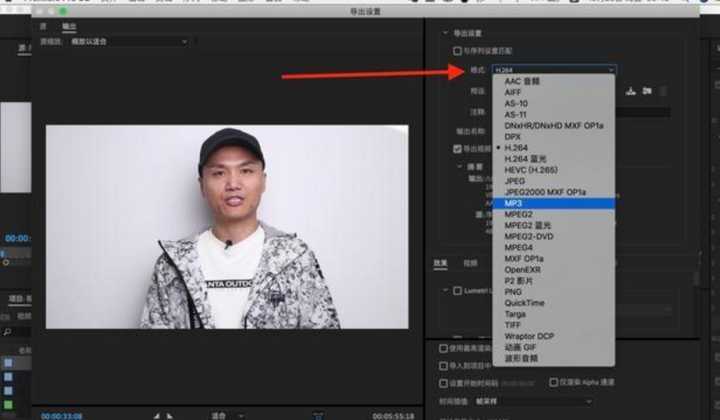
Task: Click aspect ratio correction icon below preview
Action: 318,416
